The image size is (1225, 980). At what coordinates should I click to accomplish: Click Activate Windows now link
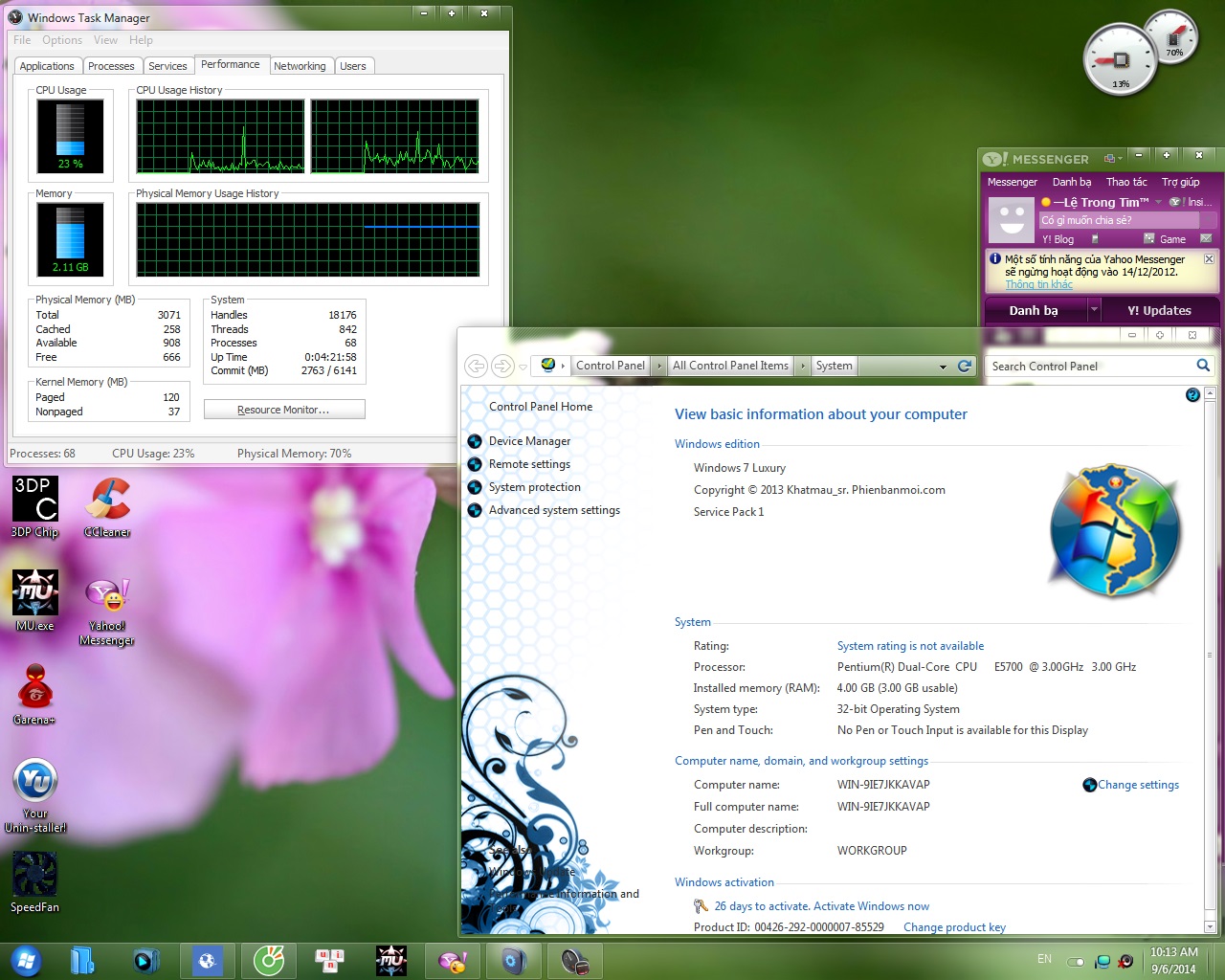(x=871, y=906)
